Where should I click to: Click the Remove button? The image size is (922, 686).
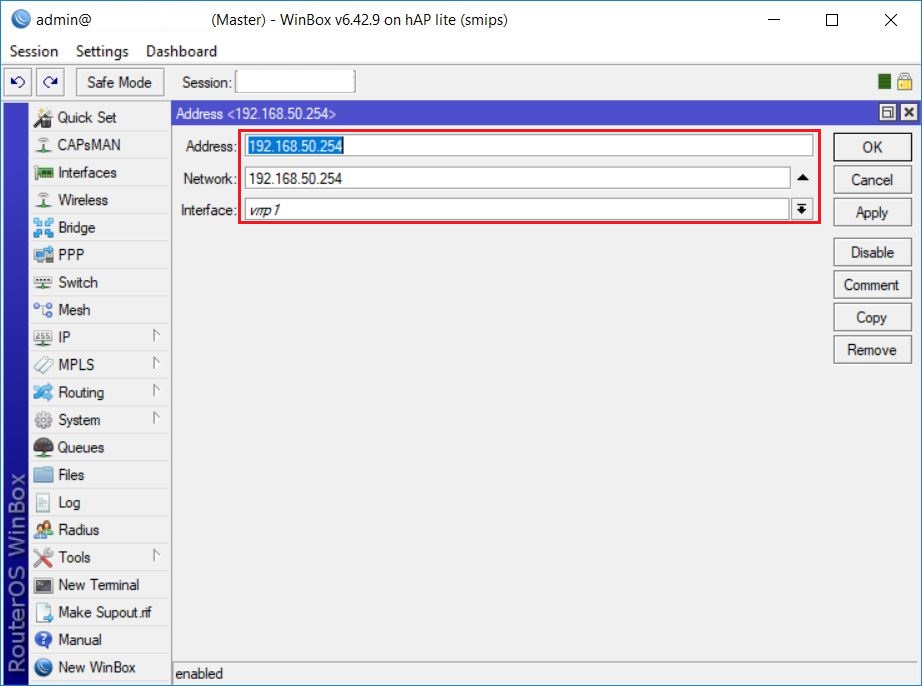(x=872, y=350)
